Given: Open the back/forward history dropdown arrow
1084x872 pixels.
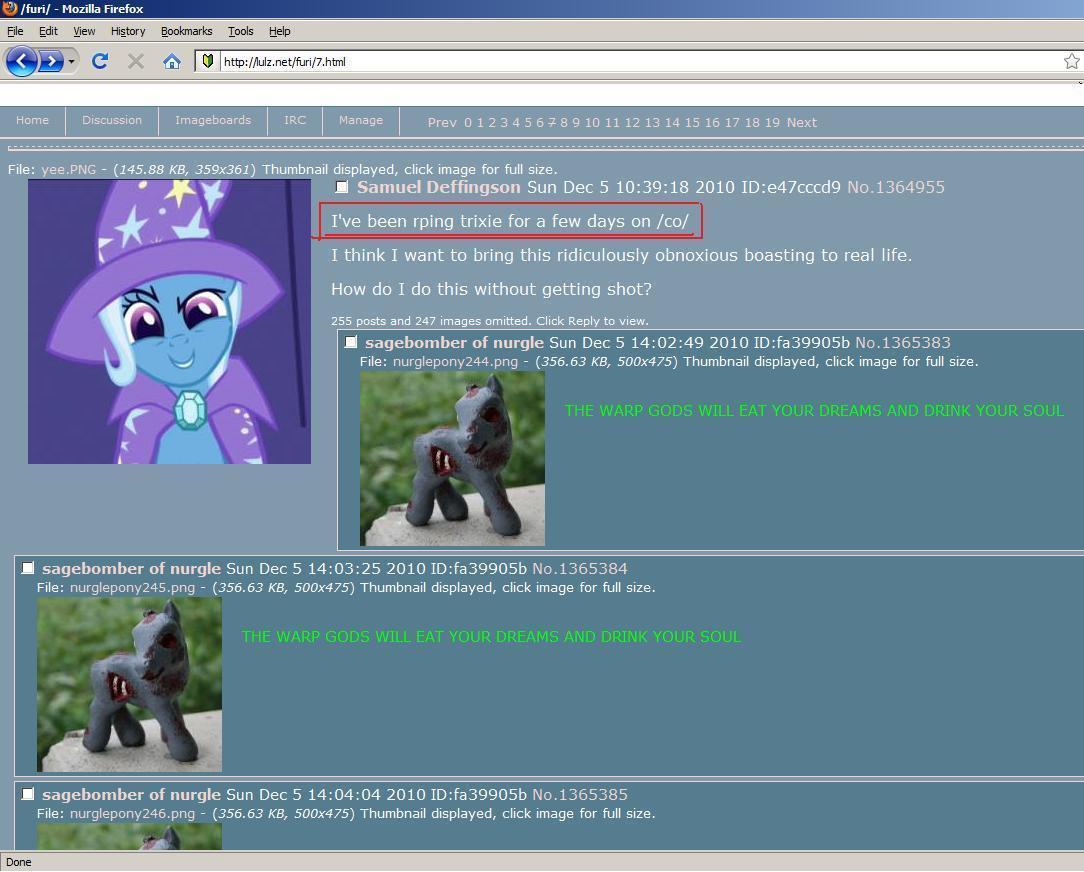Looking at the screenshot, I should [x=71, y=62].
